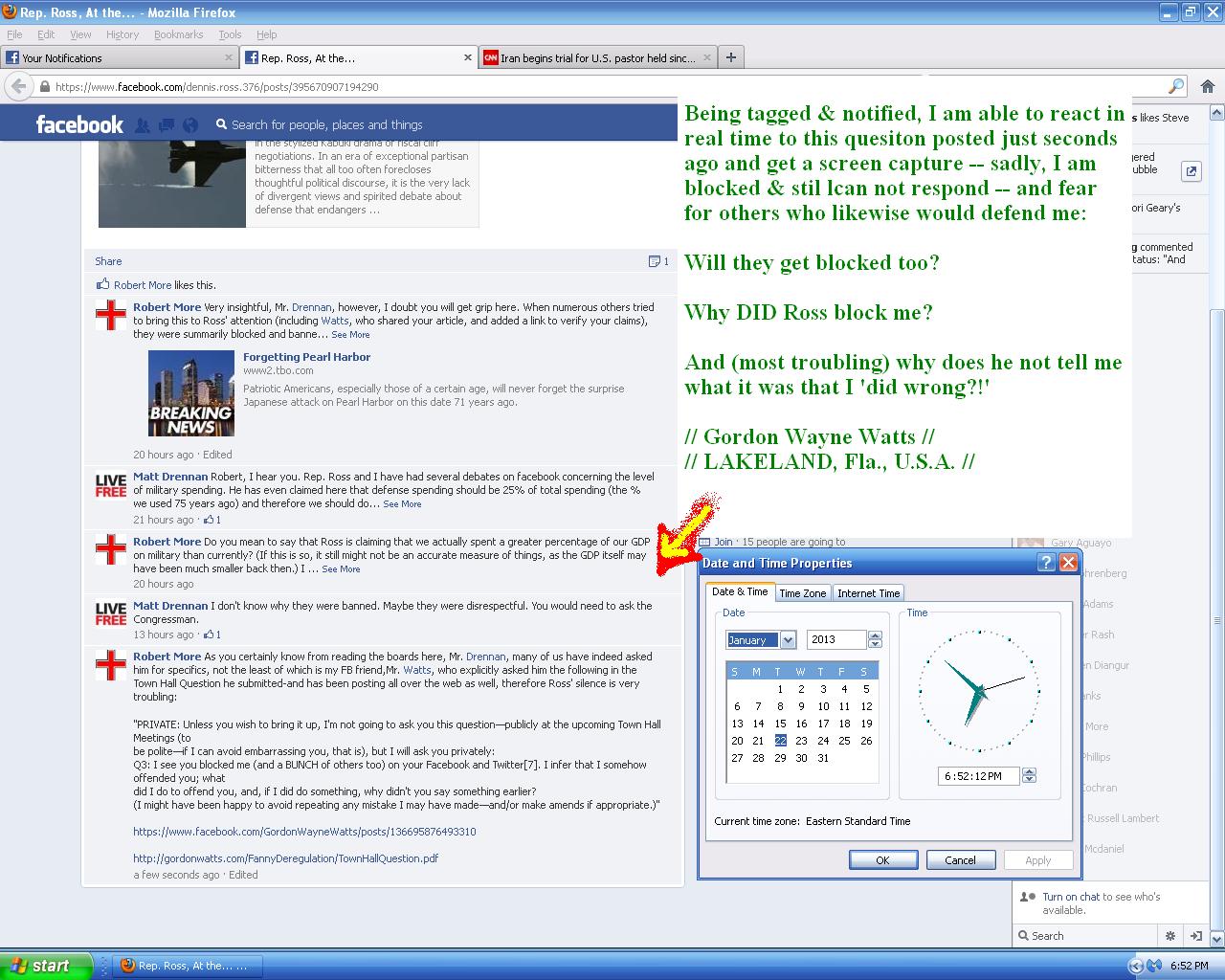Open the Firefox Edit menu
Screen dimensions: 1225x980
click(x=46, y=34)
